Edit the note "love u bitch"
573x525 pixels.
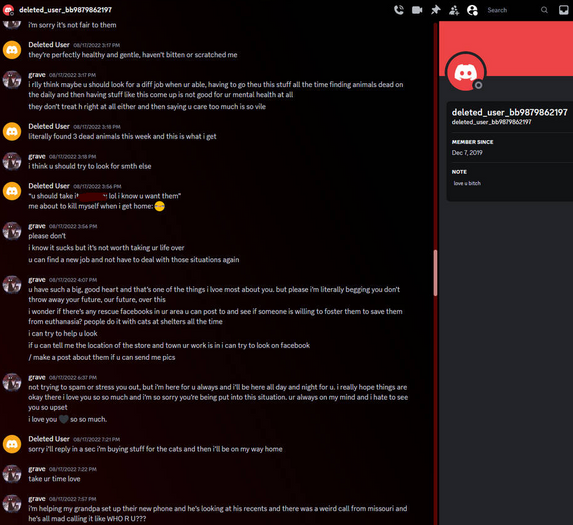(467, 183)
